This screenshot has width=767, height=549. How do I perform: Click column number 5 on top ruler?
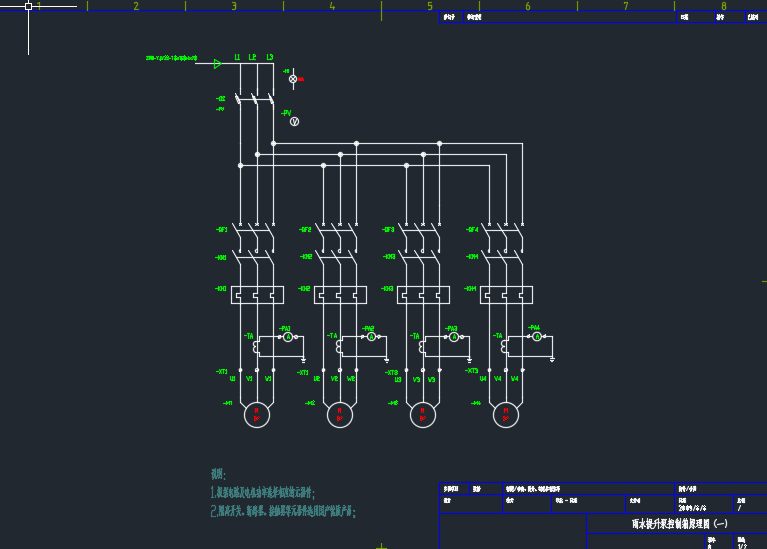(430, 6)
